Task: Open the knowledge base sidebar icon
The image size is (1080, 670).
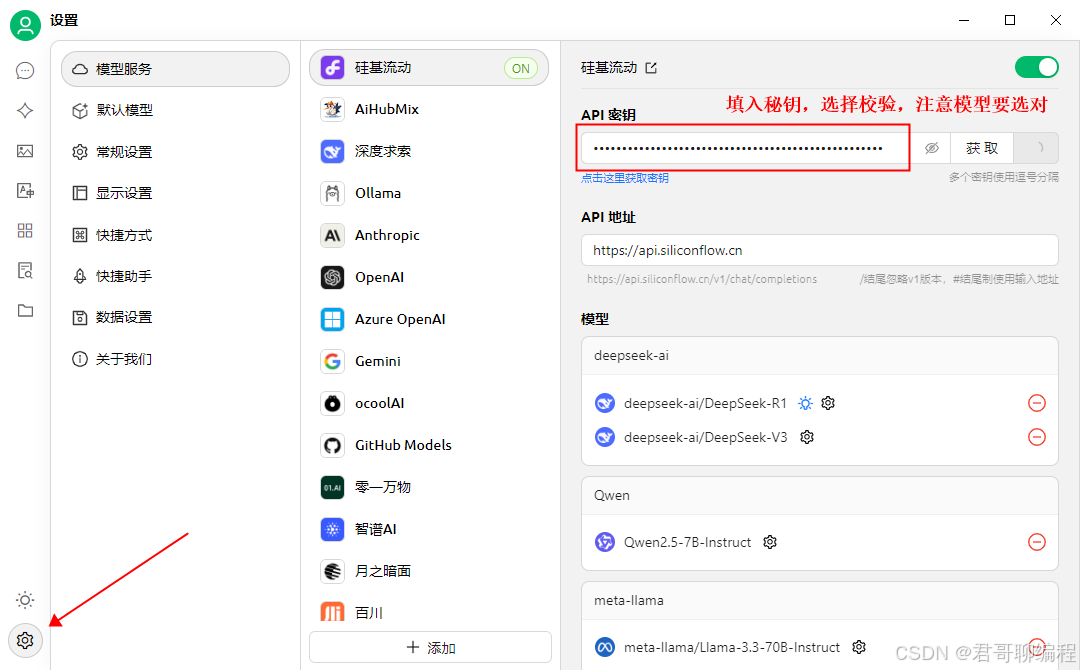Action: click(x=25, y=271)
